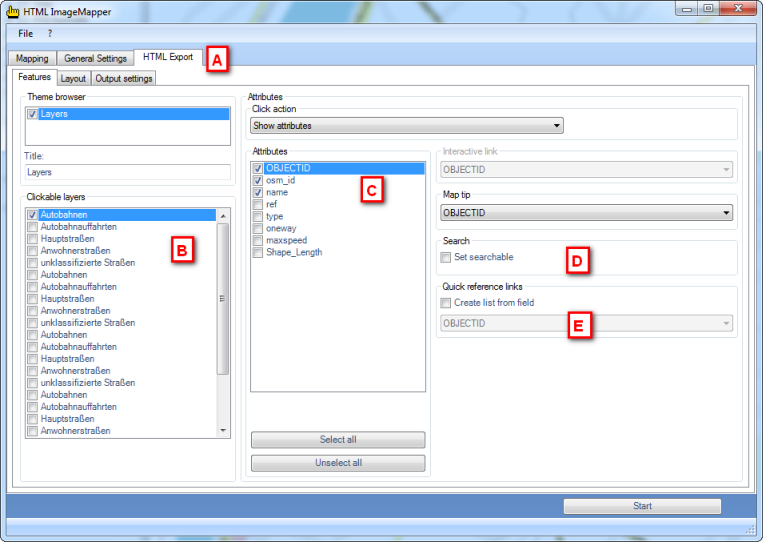
Task: Open the File menu
Action: click(26, 33)
